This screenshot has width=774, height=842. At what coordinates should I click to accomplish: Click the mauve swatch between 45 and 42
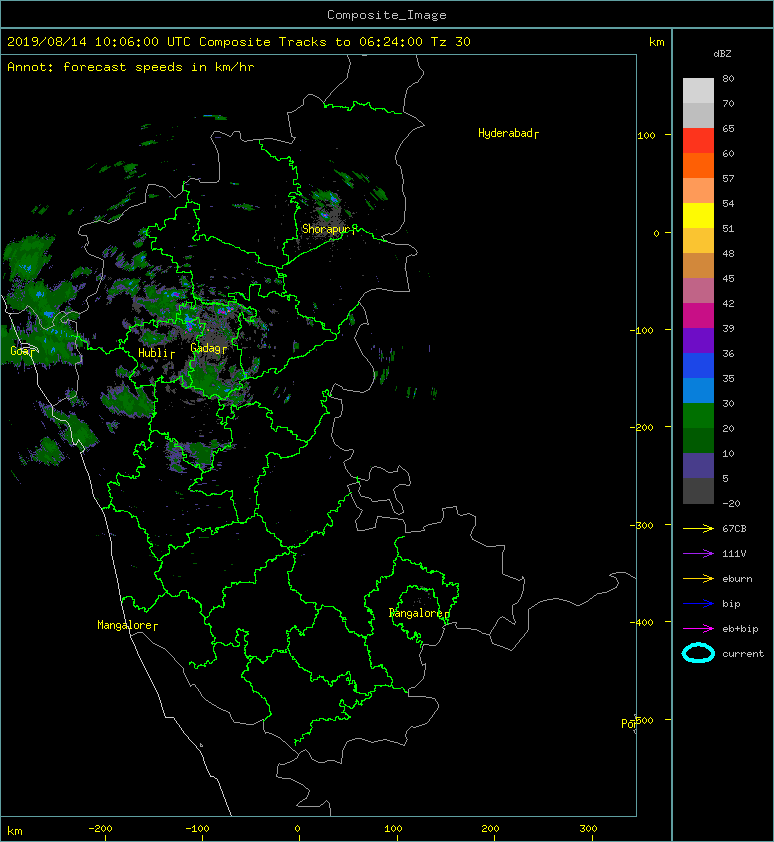pyautogui.click(x=698, y=291)
